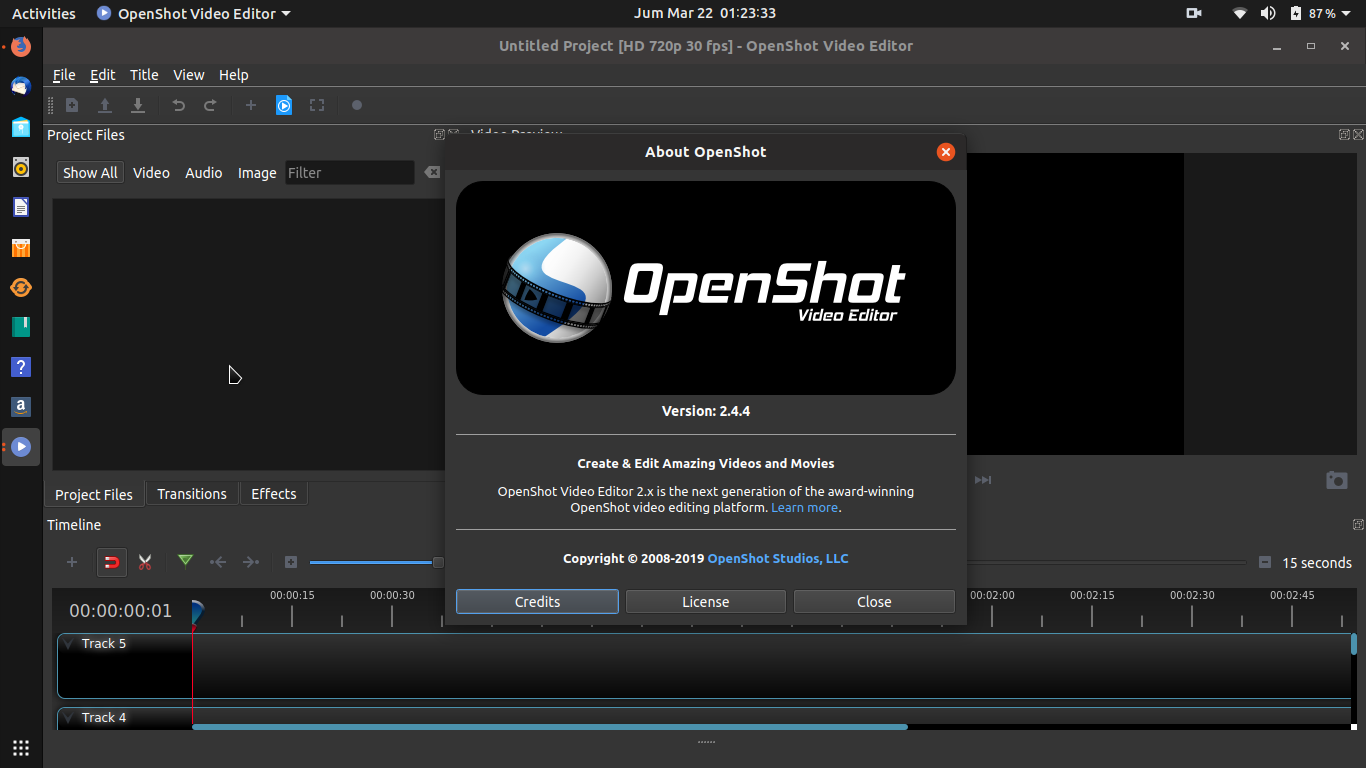The width and height of the screenshot is (1366, 768).
Task: Click the blue Choose Profile icon
Action: [x=284, y=105]
